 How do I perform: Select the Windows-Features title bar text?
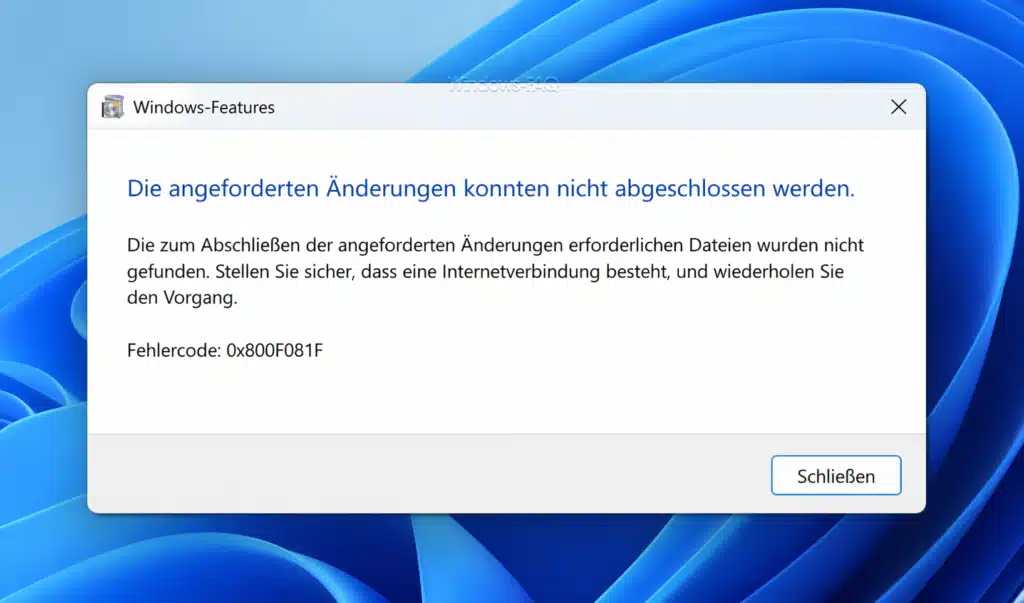pos(205,107)
